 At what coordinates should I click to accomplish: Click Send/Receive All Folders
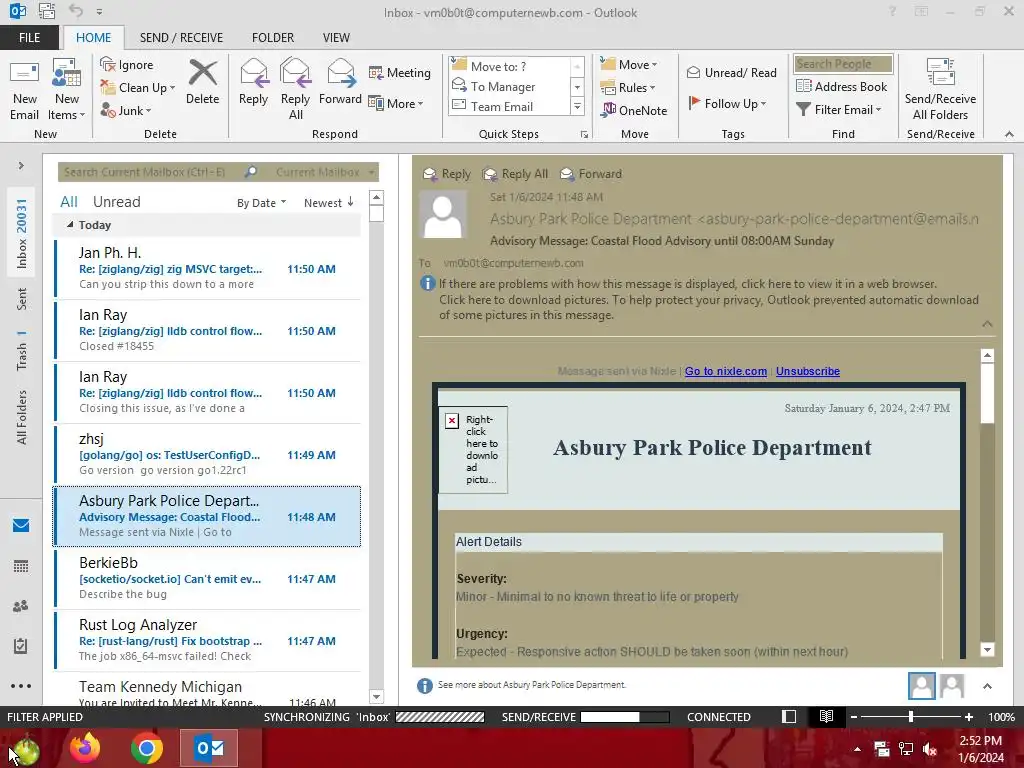click(940, 90)
